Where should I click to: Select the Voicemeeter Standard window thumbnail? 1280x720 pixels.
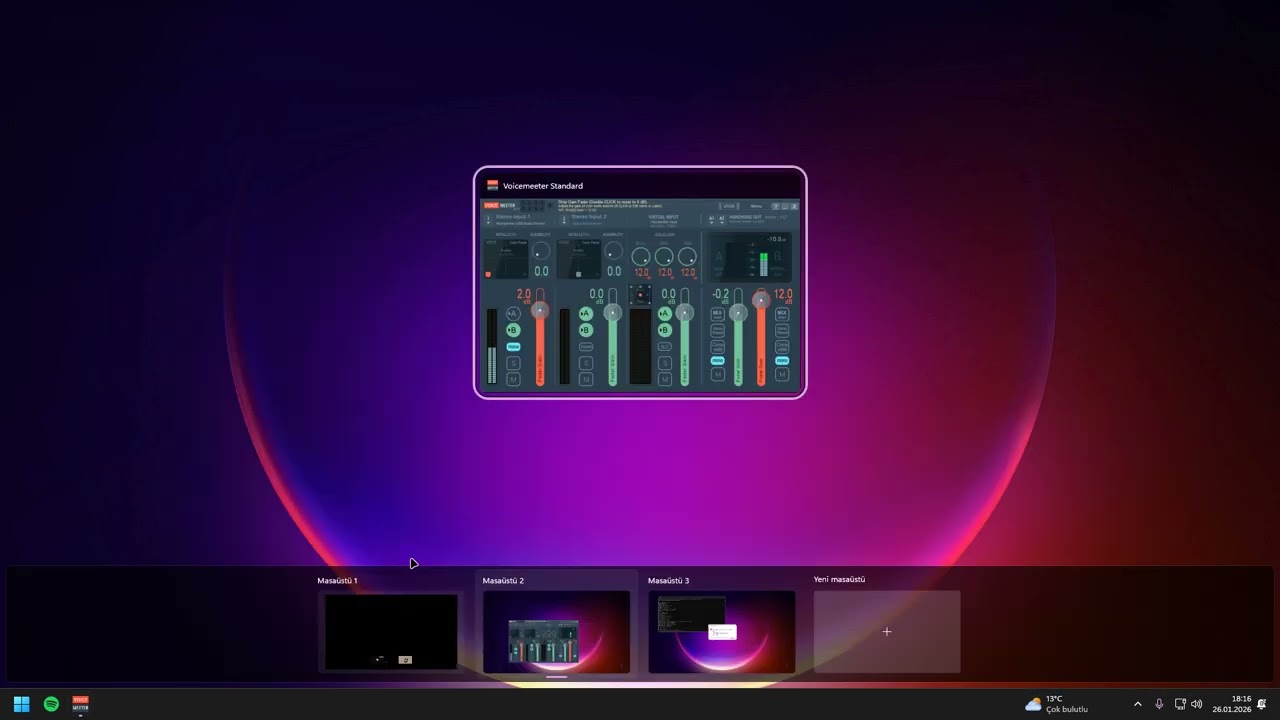(640, 283)
